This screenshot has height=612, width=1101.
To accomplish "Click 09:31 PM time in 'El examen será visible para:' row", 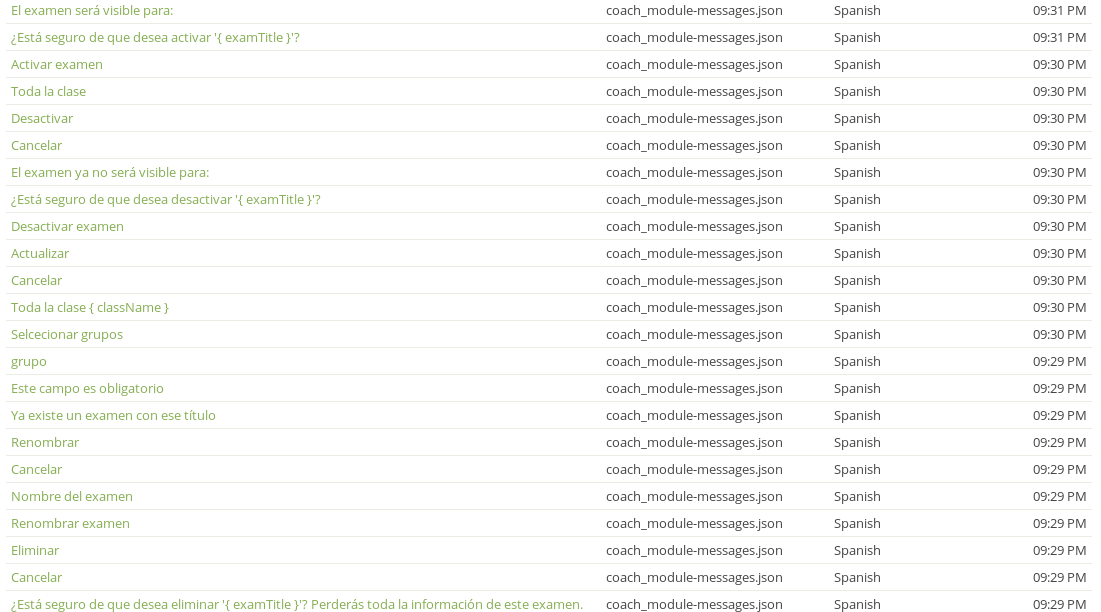I will tap(1060, 11).
